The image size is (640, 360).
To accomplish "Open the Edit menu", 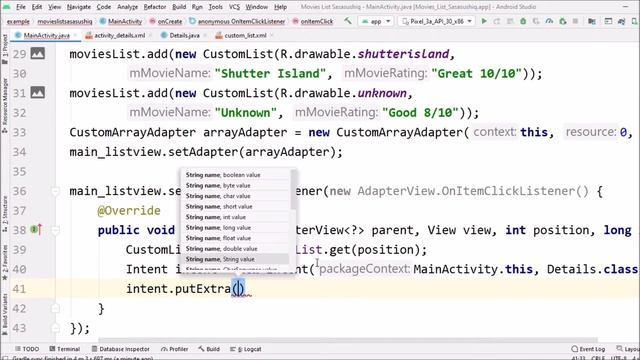I will 37,7.
